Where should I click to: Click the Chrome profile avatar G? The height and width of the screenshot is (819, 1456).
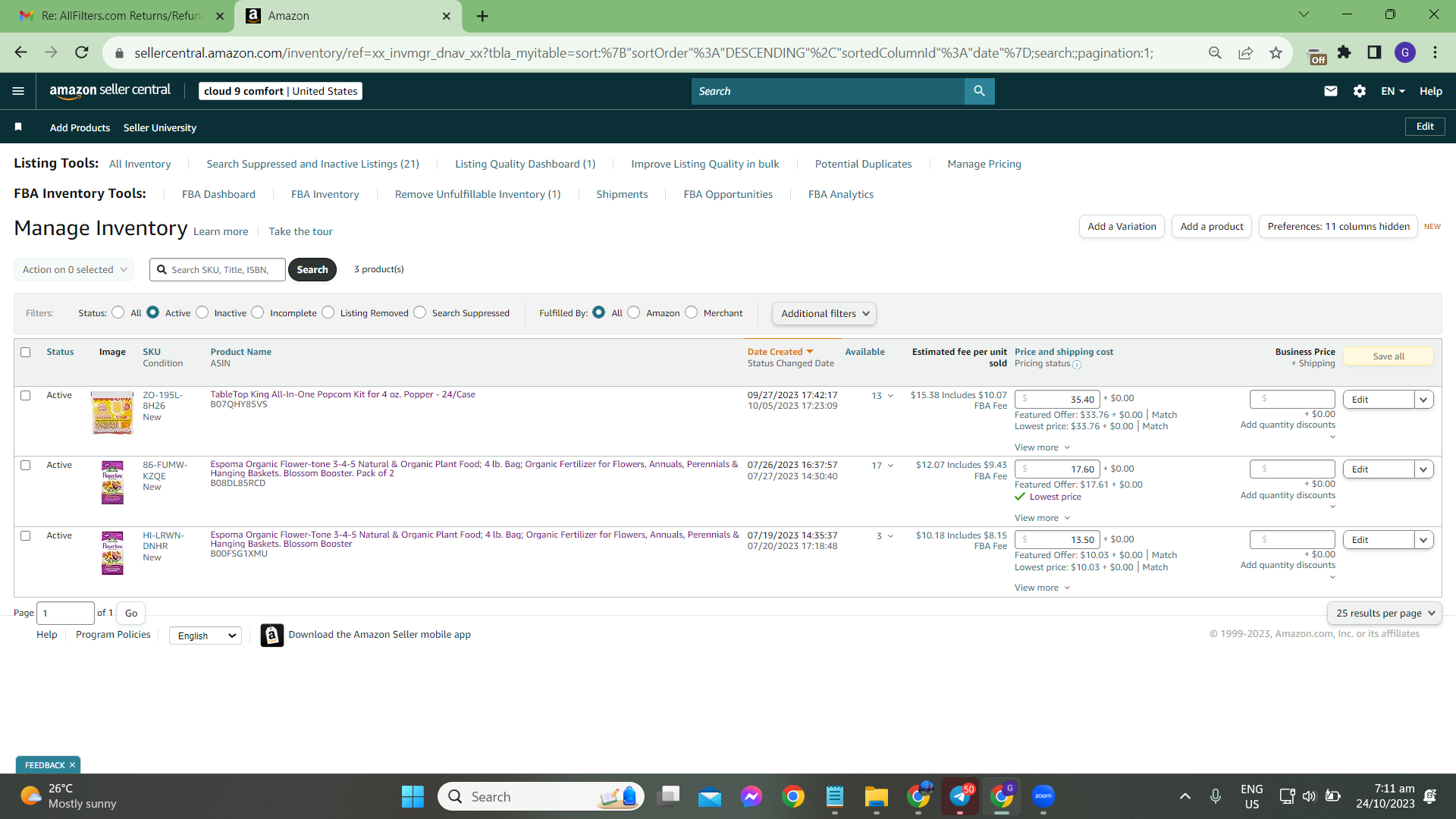click(1405, 52)
